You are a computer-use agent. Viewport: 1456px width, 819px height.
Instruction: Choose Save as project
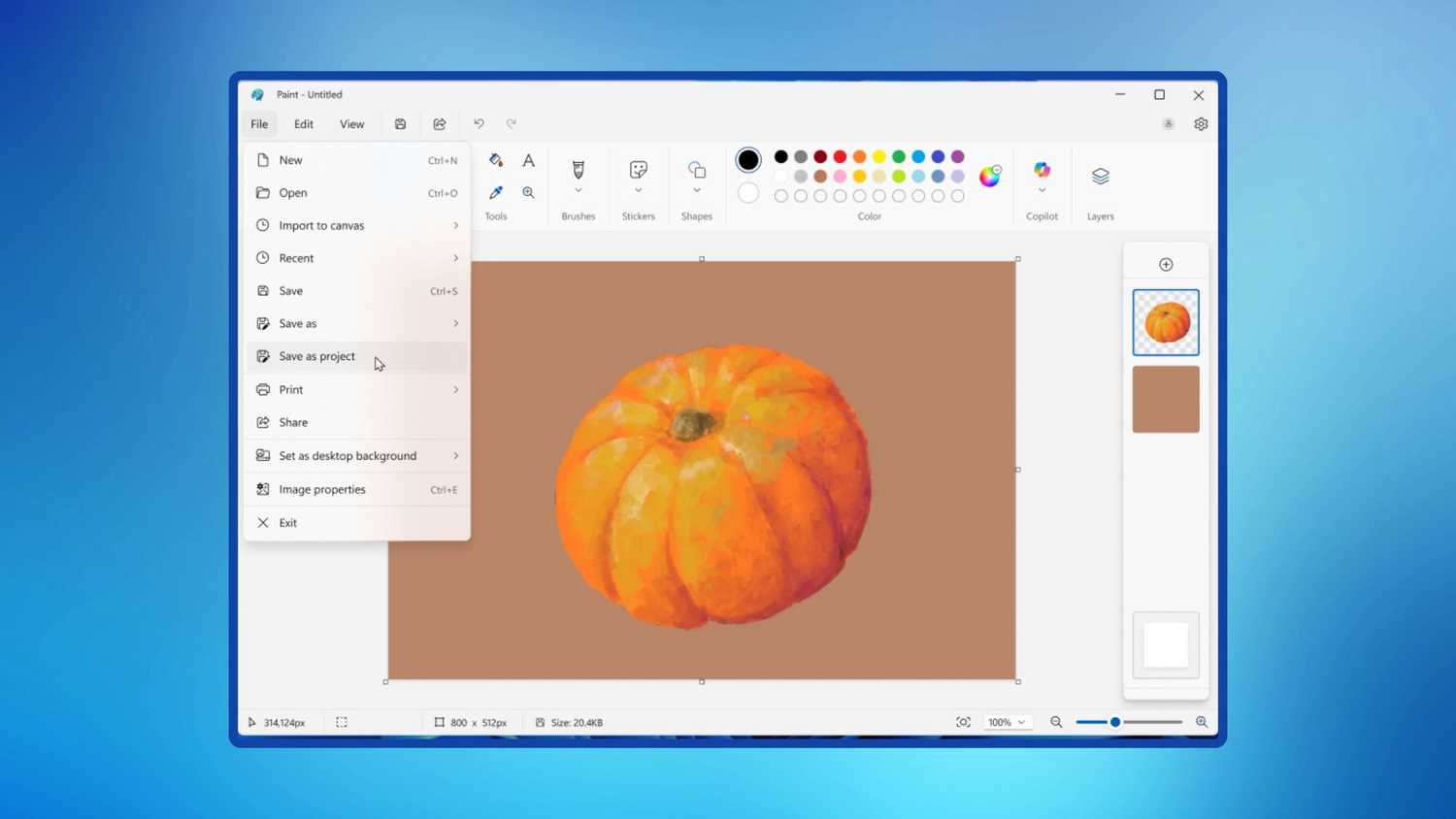(357, 356)
